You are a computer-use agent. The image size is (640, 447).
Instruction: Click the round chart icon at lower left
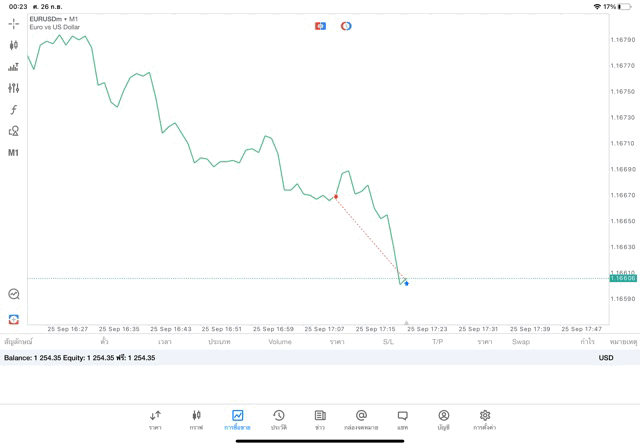14,294
